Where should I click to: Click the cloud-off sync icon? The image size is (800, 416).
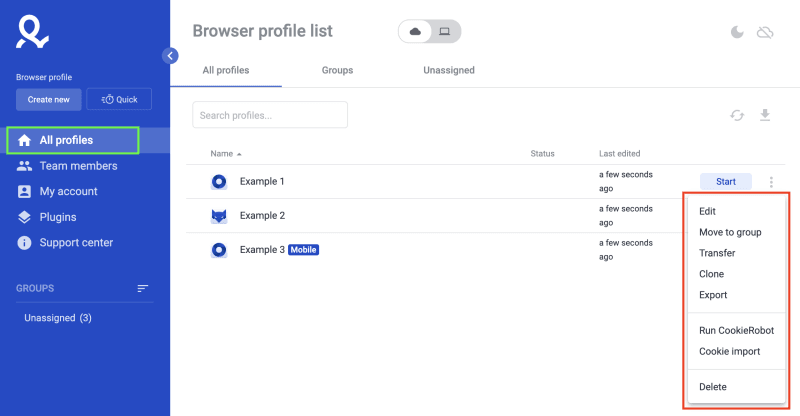[765, 33]
